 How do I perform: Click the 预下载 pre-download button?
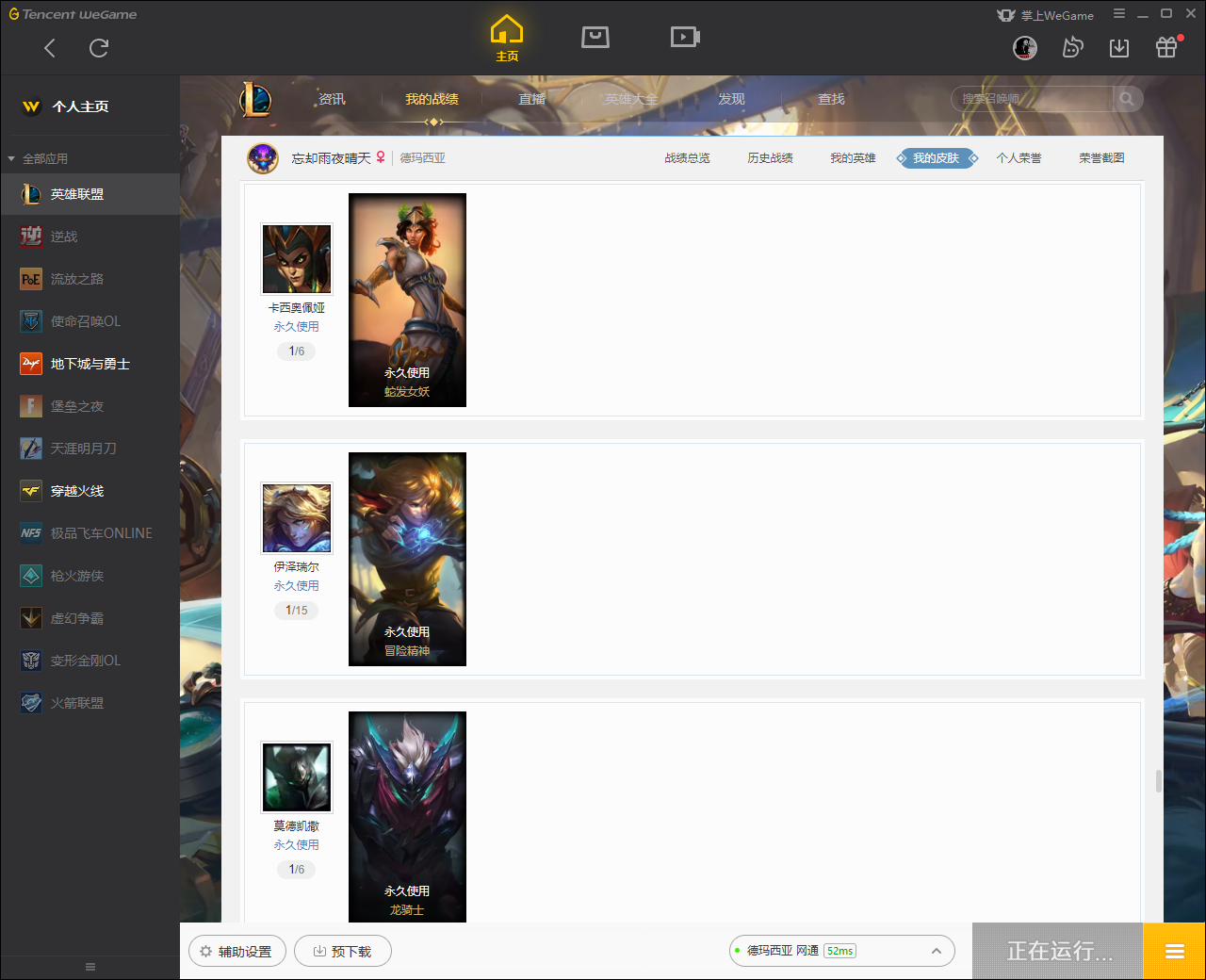(x=343, y=952)
